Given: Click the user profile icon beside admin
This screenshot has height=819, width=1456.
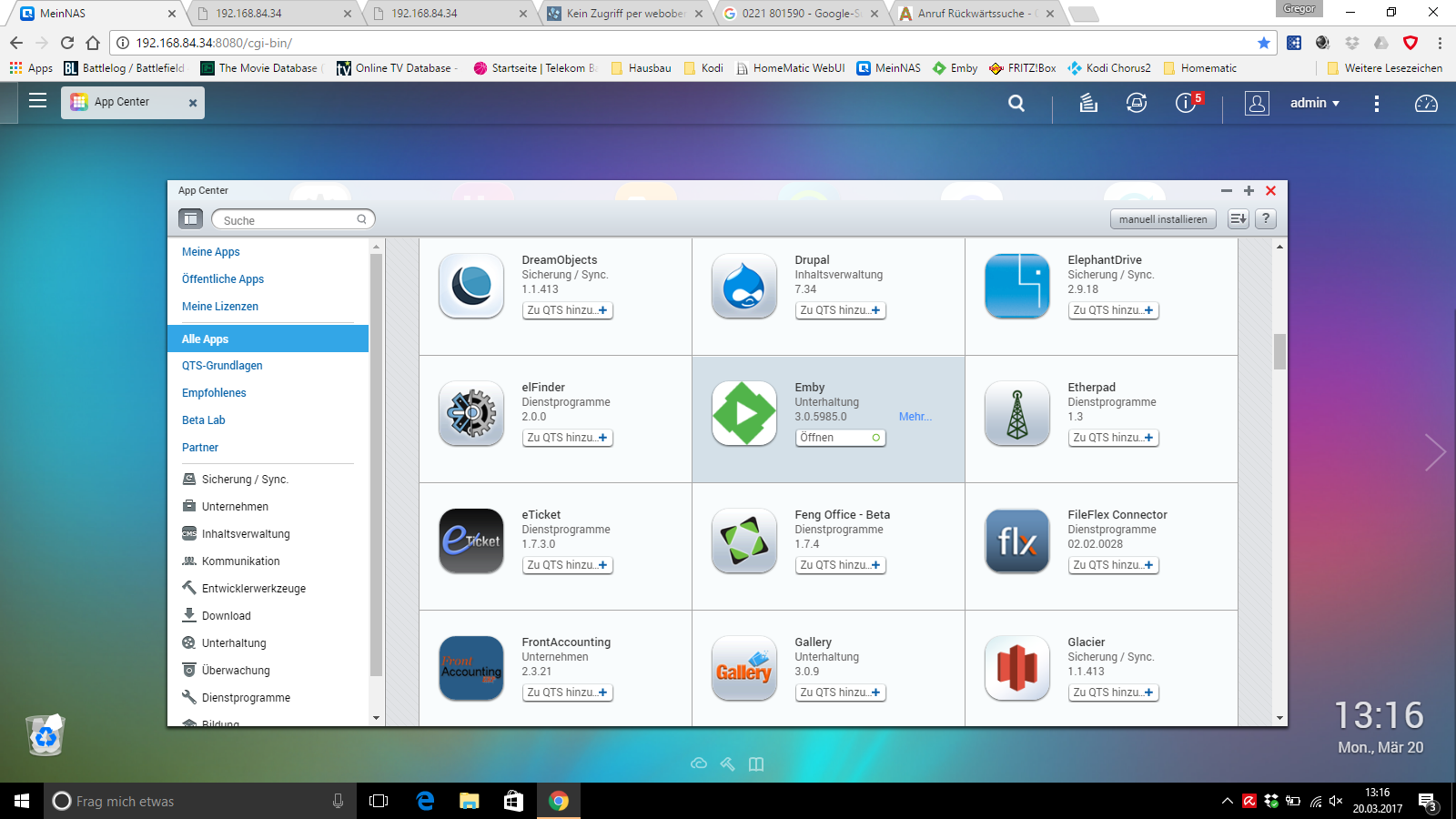Looking at the screenshot, I should click(x=1257, y=103).
